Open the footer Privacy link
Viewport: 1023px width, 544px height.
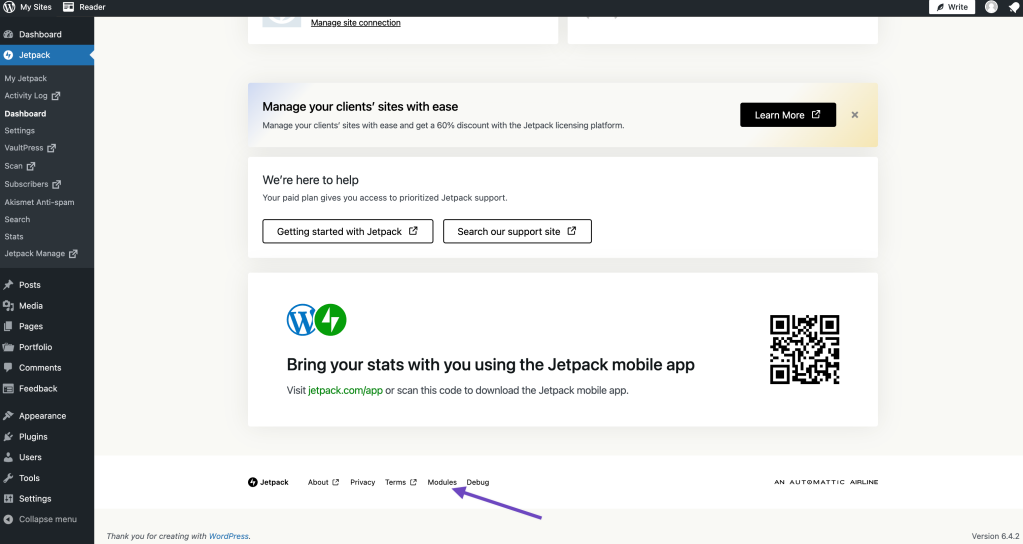click(363, 483)
